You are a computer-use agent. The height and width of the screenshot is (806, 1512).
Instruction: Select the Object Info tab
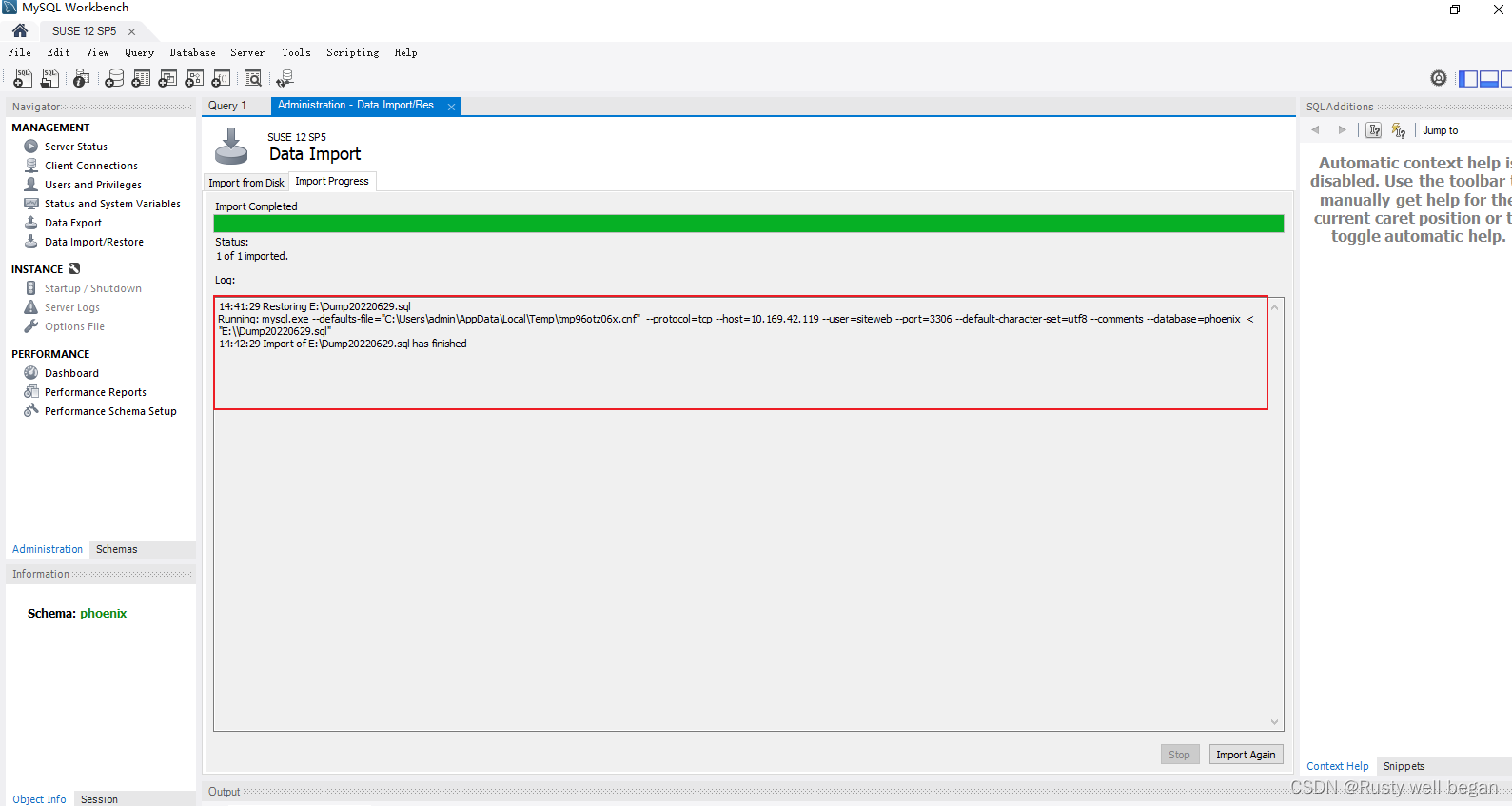[39, 799]
